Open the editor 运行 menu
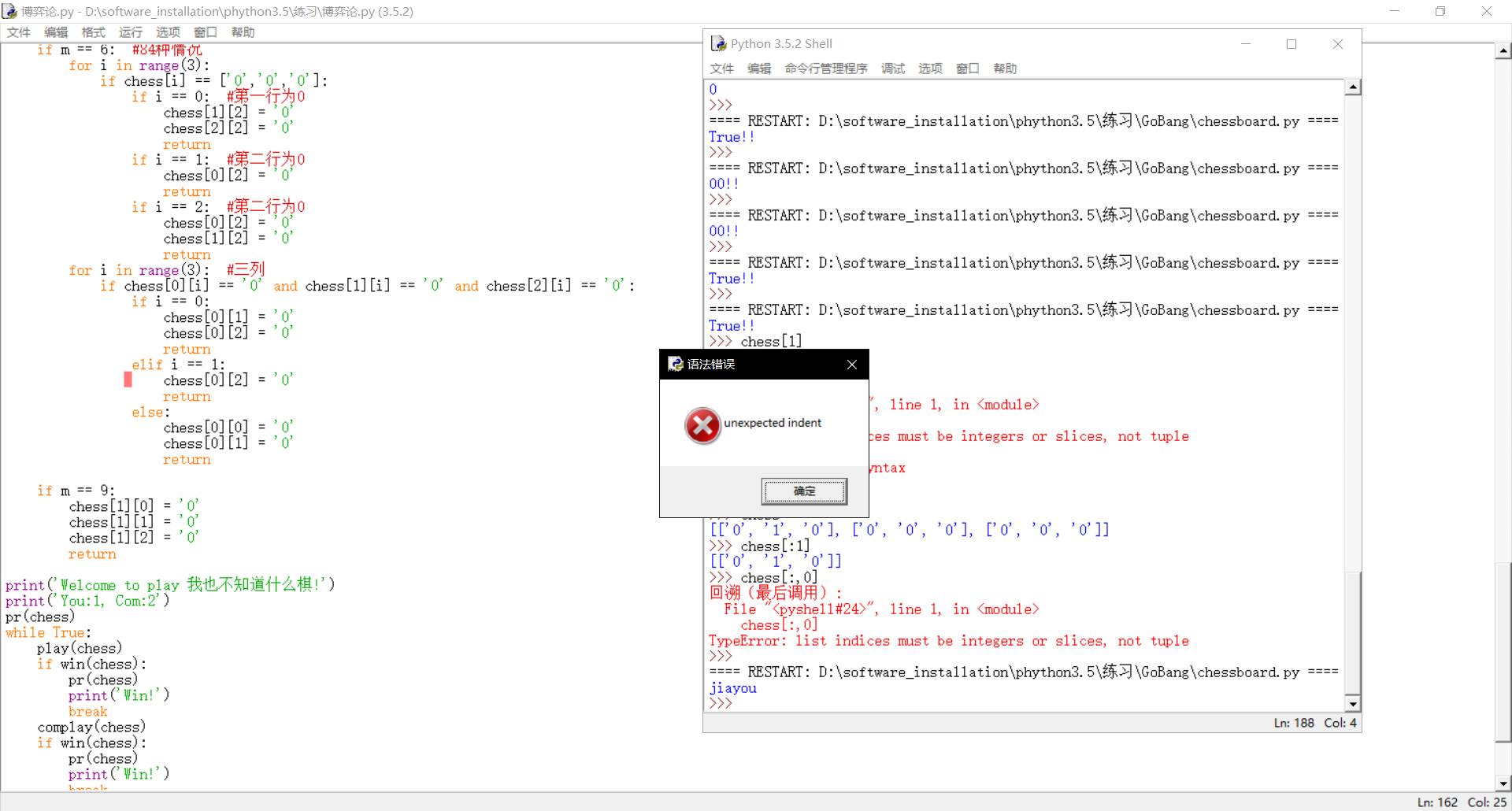1512x811 pixels. (131, 32)
